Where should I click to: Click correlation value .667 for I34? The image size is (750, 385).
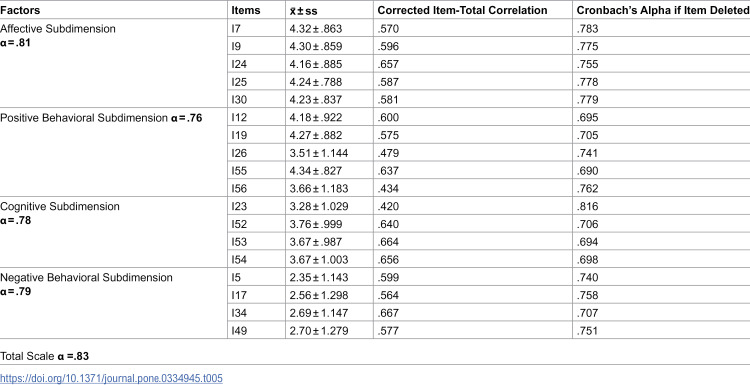(x=386, y=313)
